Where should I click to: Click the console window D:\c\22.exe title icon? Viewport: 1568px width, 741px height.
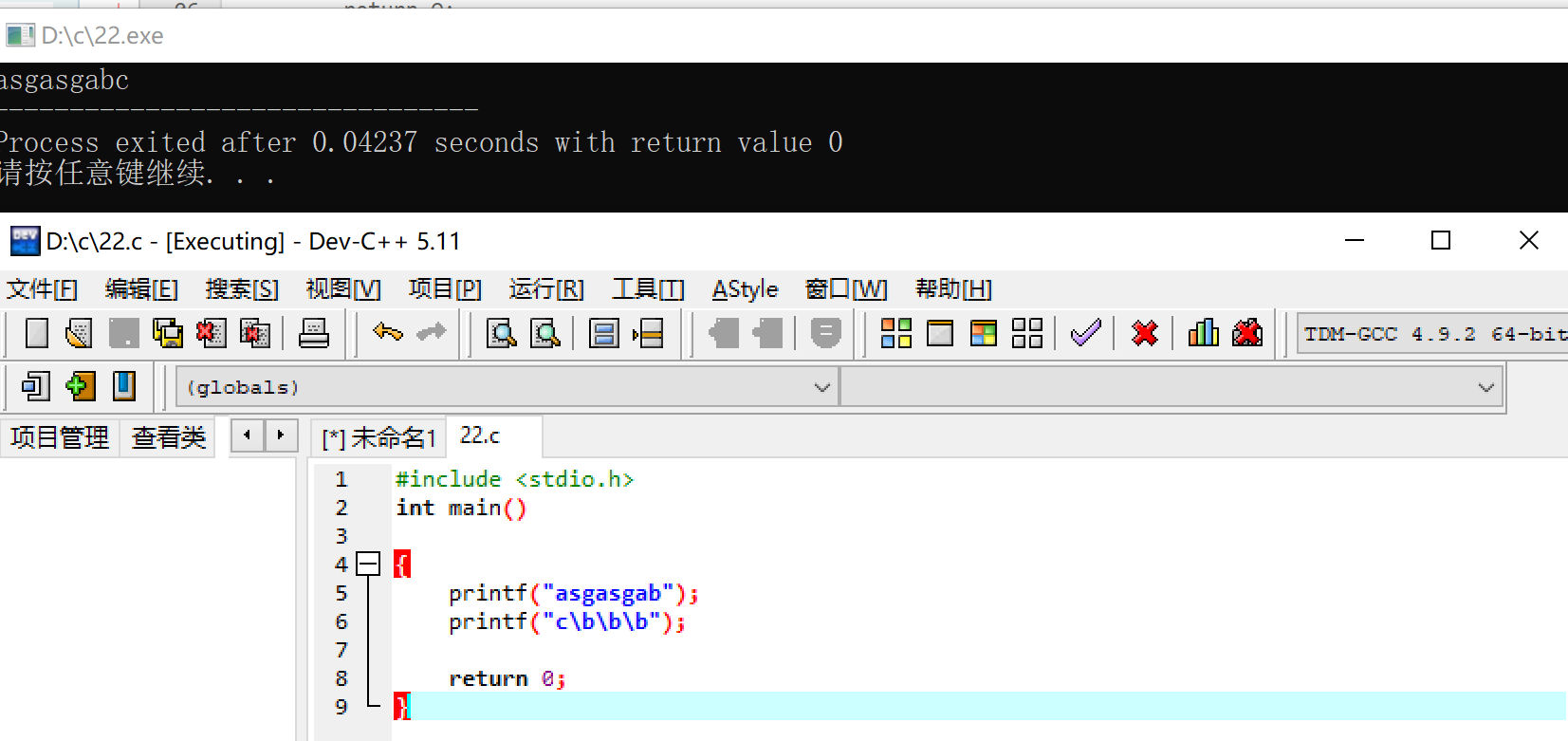coord(20,35)
